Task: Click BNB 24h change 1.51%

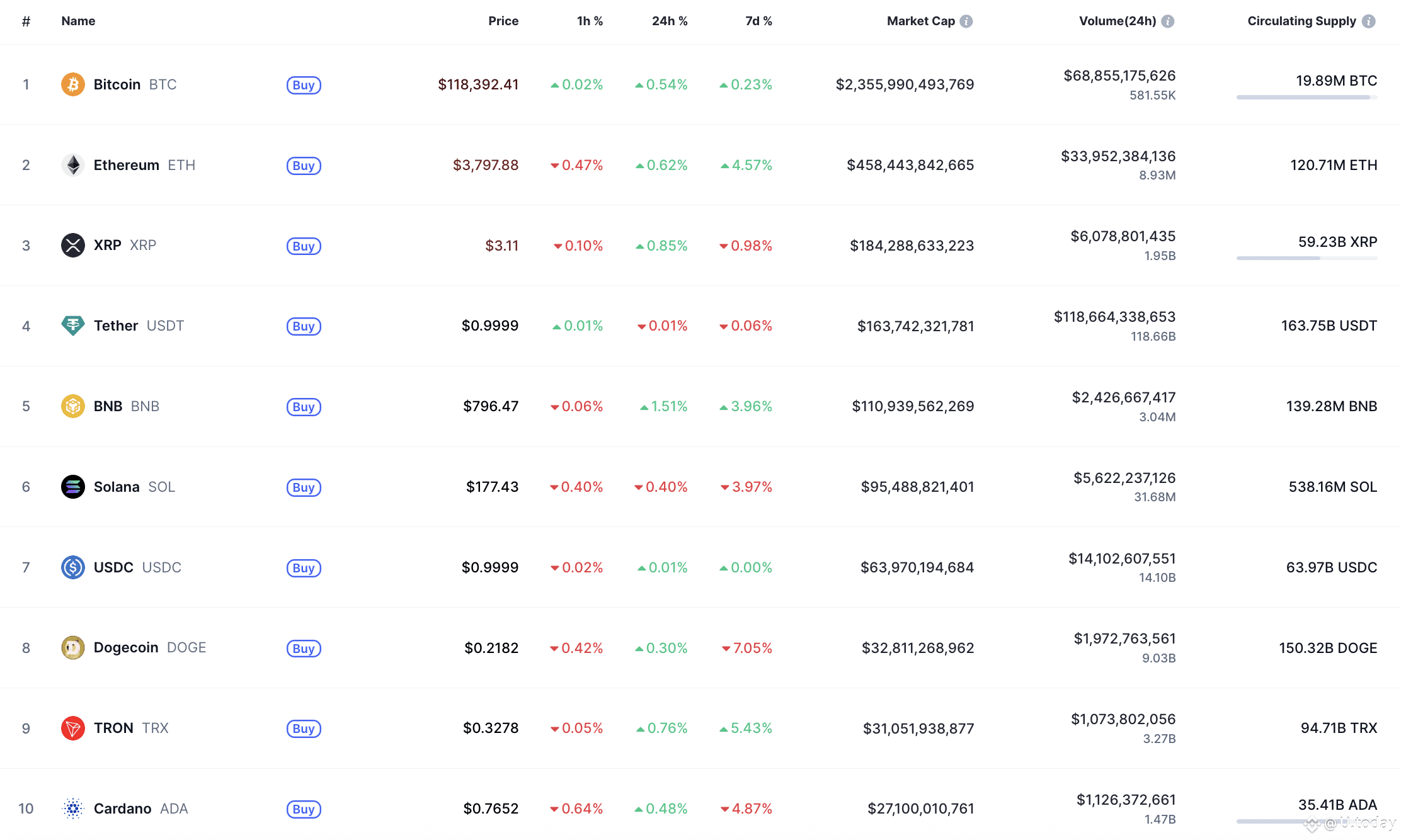Action: click(x=664, y=406)
